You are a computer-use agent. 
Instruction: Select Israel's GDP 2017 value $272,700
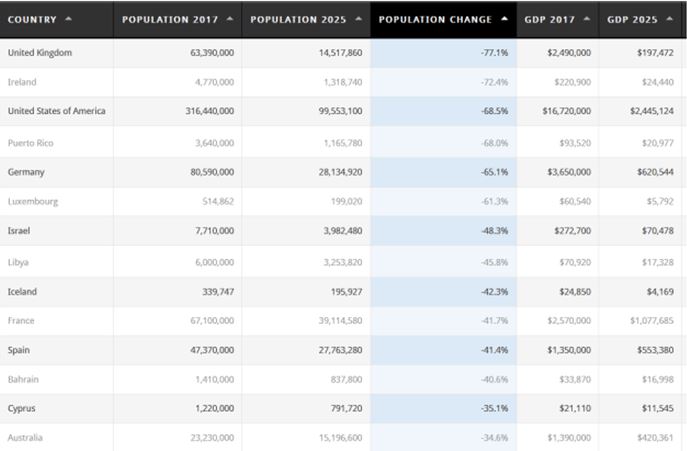point(570,231)
